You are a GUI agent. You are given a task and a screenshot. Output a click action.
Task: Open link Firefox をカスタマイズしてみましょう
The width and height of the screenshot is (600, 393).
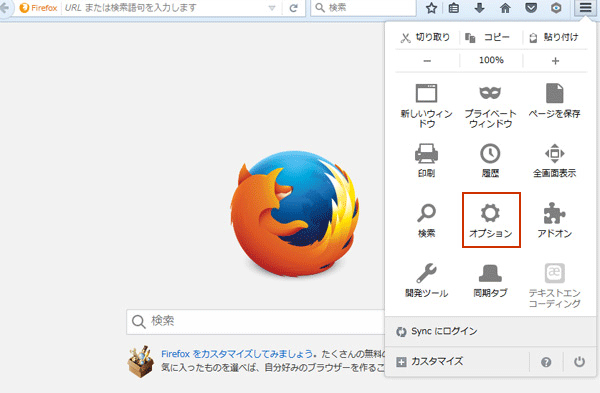tap(237, 354)
